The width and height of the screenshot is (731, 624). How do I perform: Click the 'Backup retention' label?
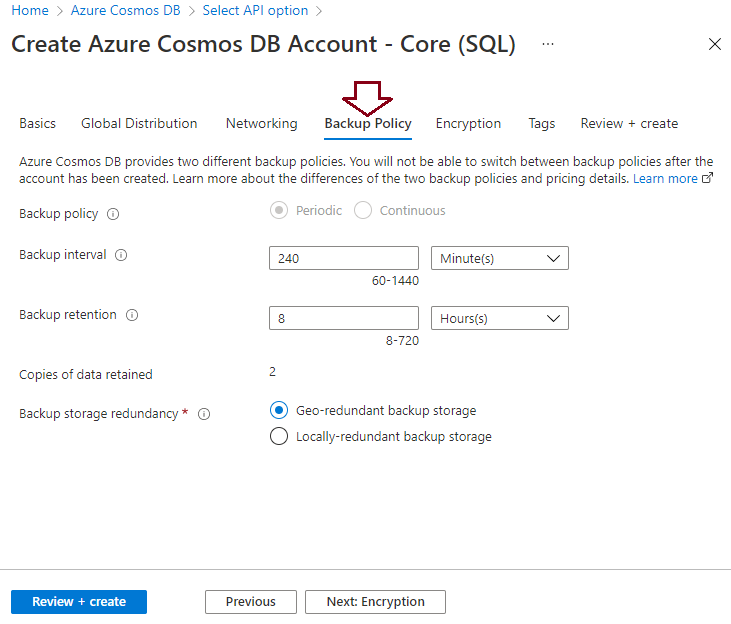pos(68,315)
